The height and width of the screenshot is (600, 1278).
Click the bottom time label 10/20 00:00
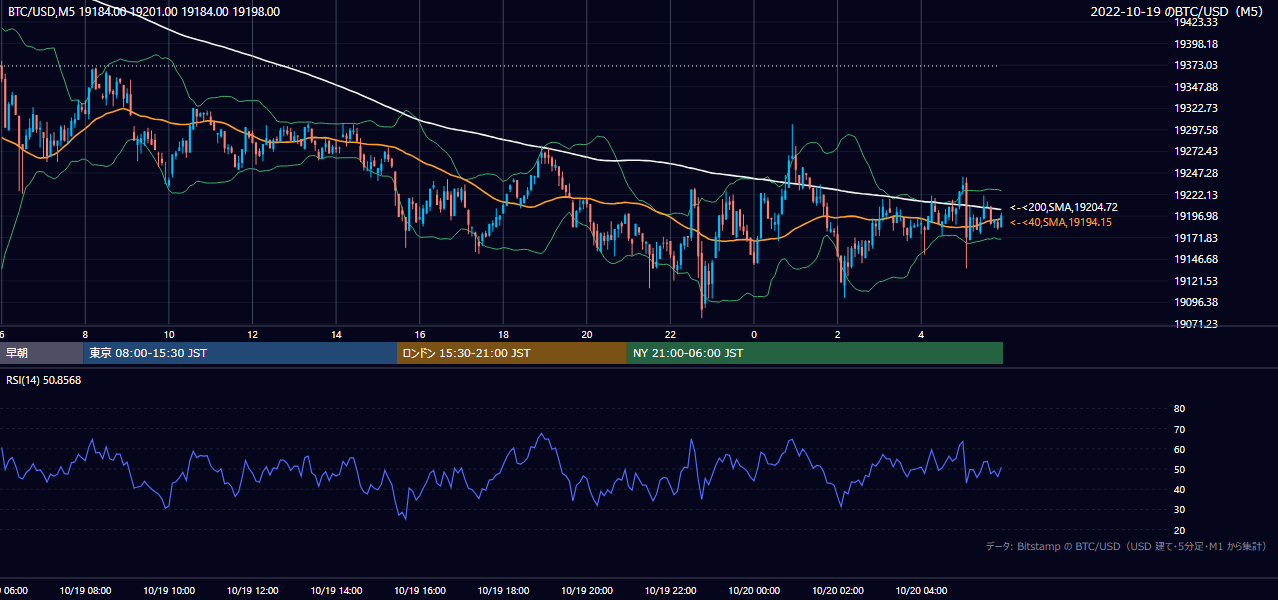pyautogui.click(x=754, y=591)
